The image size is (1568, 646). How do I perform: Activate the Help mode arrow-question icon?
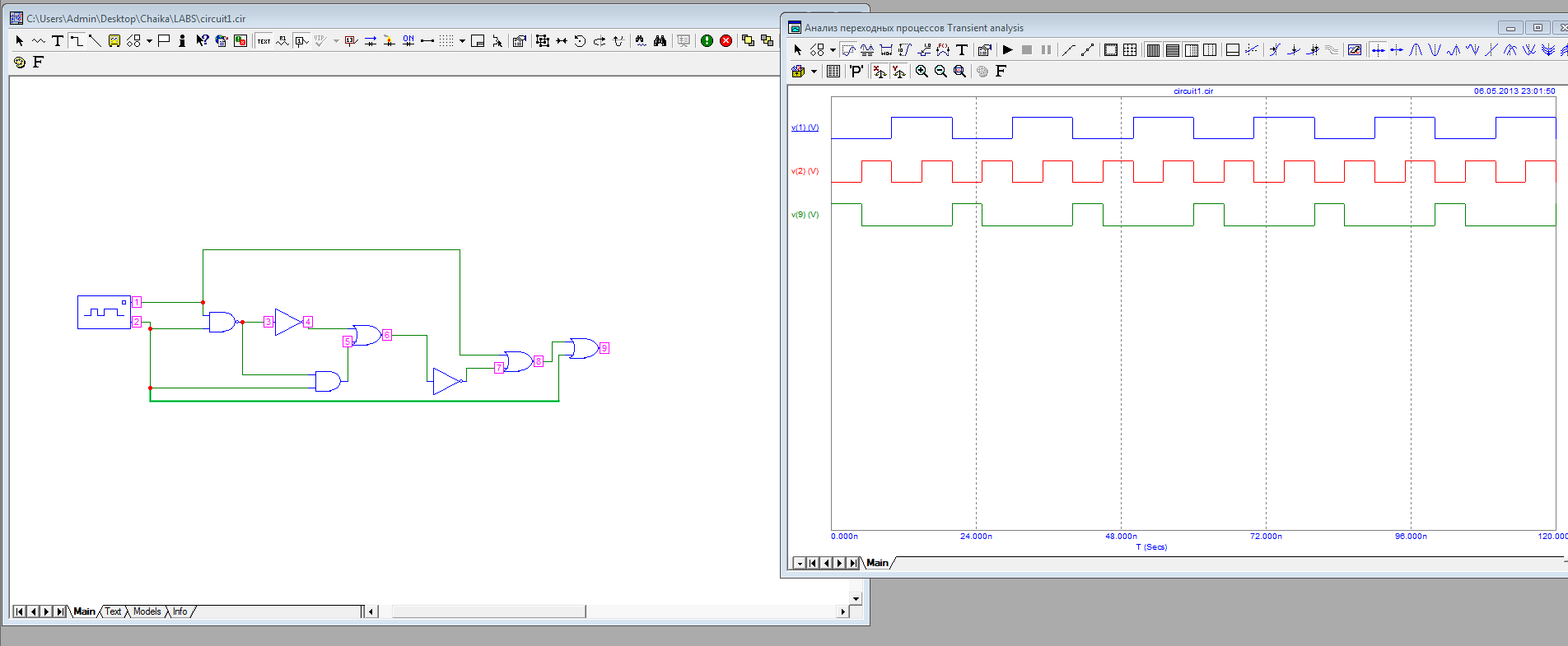(x=203, y=40)
